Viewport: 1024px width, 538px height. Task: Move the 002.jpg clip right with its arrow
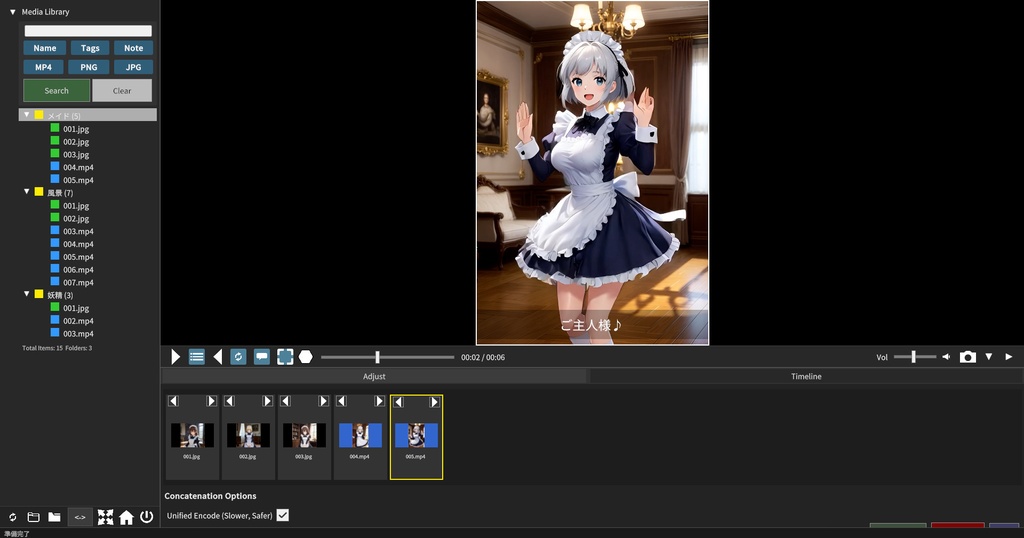(x=267, y=401)
